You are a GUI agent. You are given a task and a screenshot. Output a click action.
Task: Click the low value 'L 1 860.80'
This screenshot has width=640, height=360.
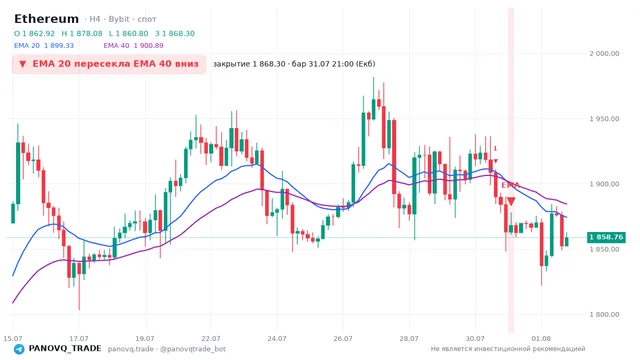click(x=129, y=33)
